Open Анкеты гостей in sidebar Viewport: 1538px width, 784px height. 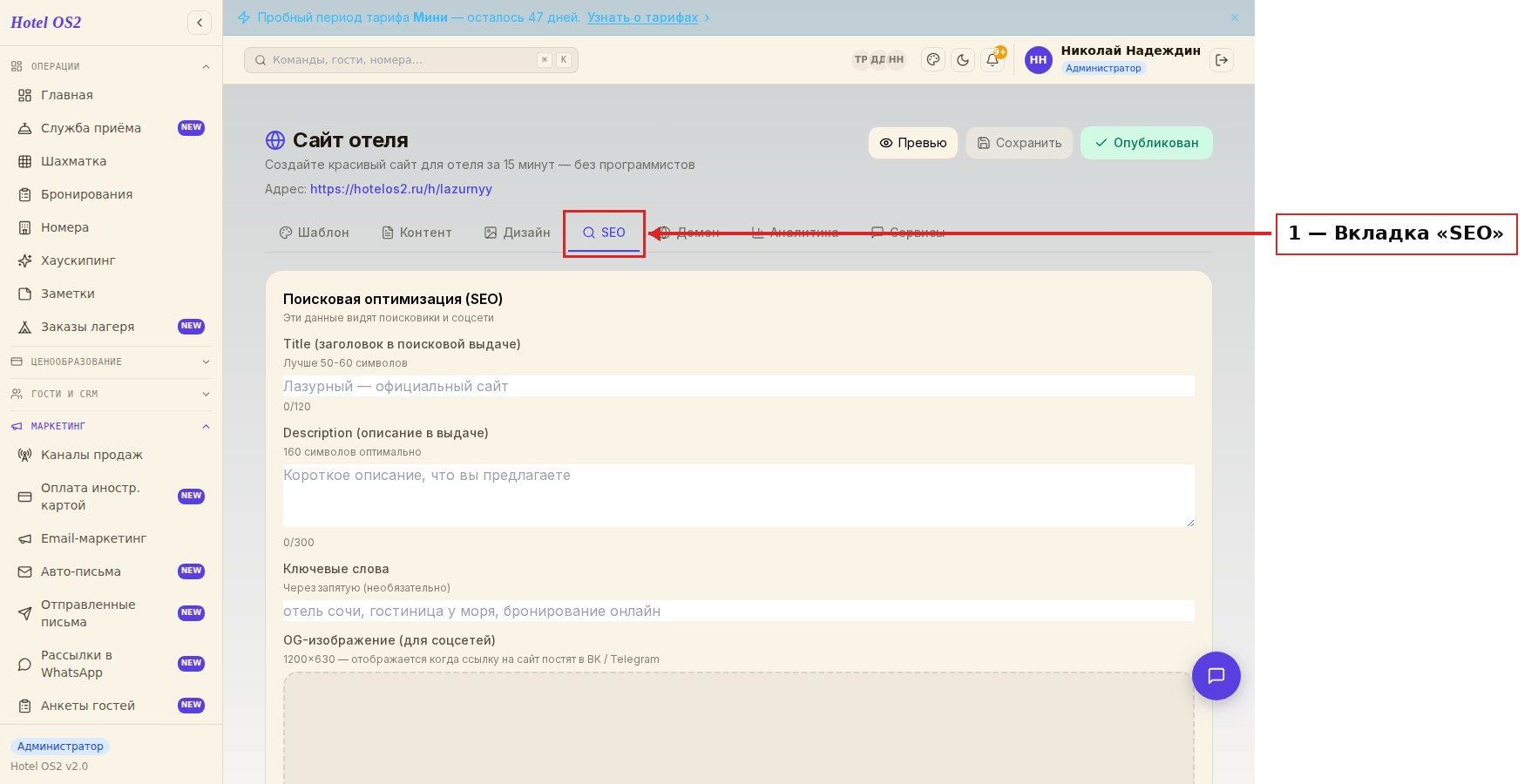click(111, 706)
